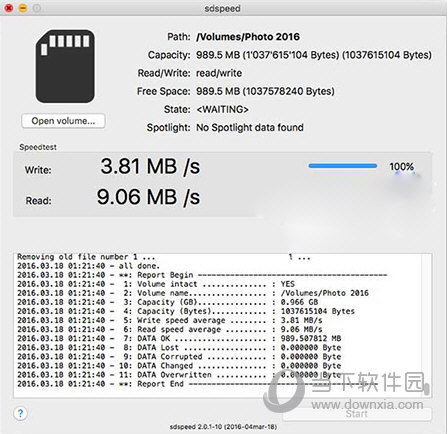448x434 pixels.
Task: Click log line 'DATA Corrupted'
Action: click(179, 356)
